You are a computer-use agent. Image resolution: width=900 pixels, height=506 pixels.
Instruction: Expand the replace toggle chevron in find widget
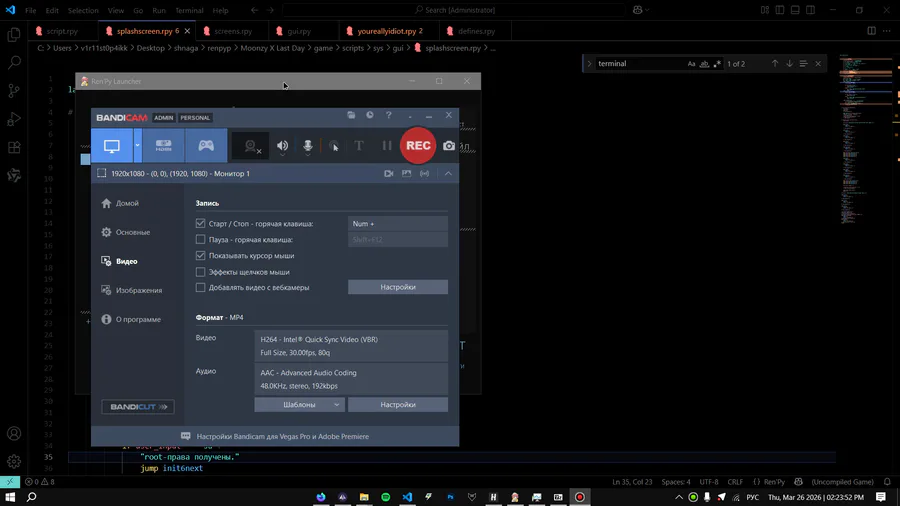tap(589, 64)
